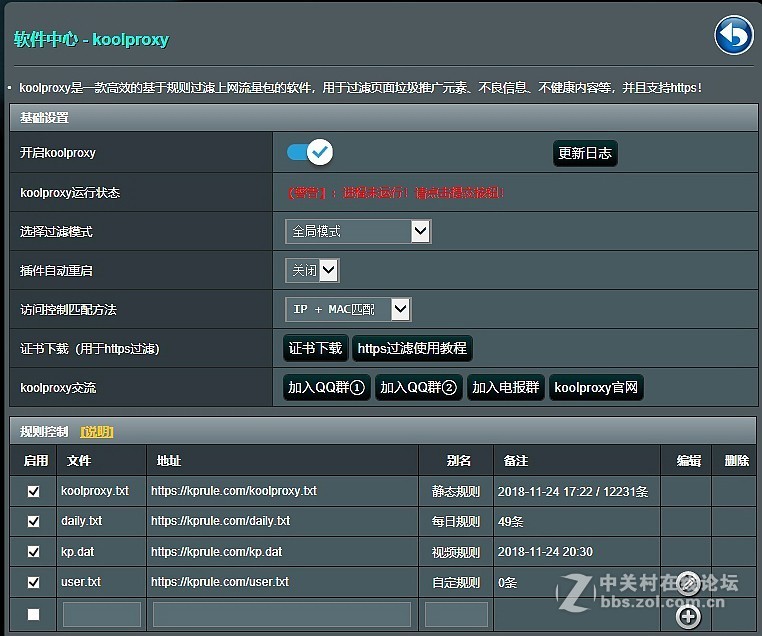Click the yellow 说明 link
This screenshot has height=636, width=762.
click(97, 431)
